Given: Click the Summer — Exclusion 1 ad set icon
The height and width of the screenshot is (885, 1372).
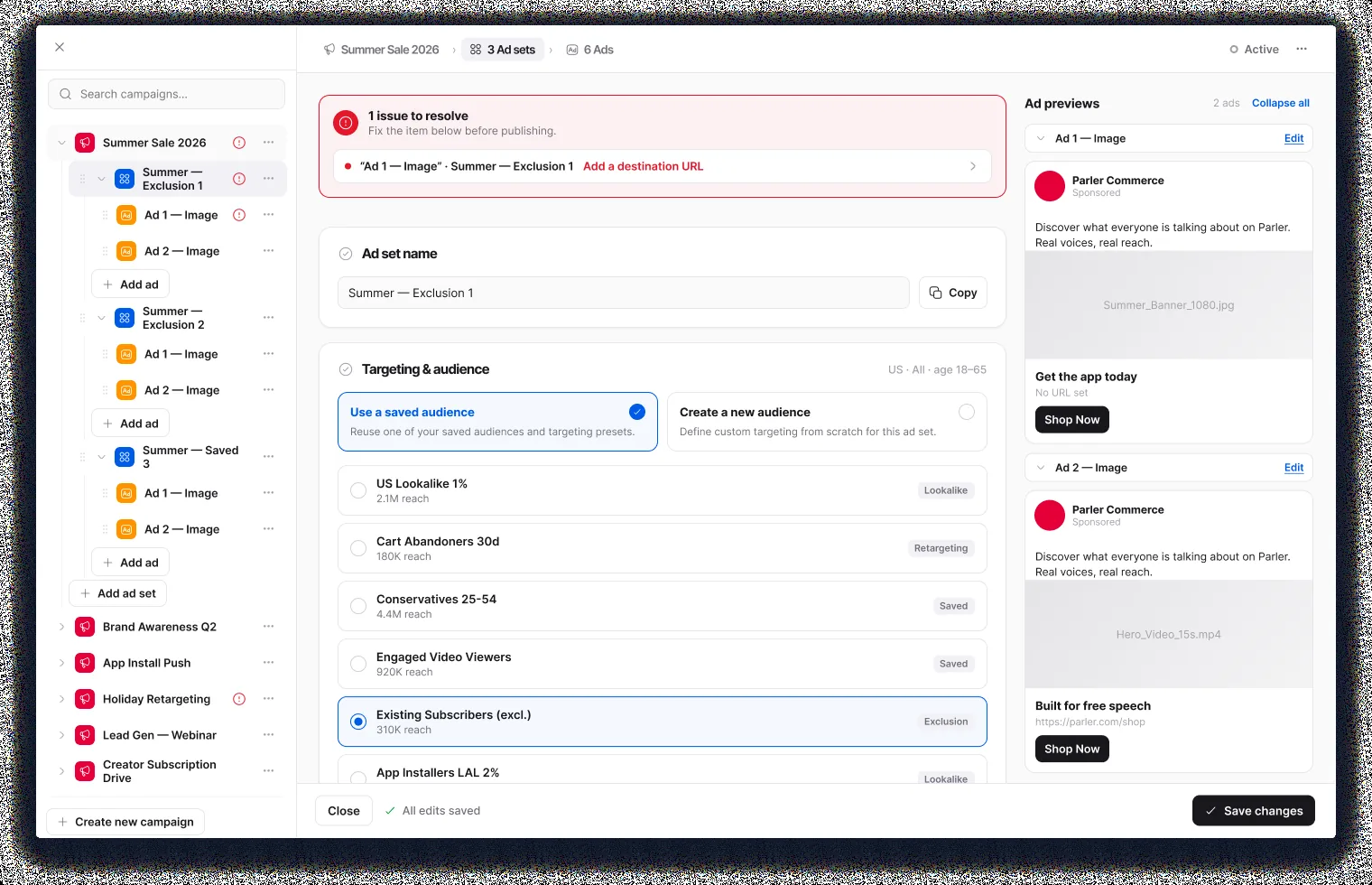Looking at the screenshot, I should coord(125,179).
